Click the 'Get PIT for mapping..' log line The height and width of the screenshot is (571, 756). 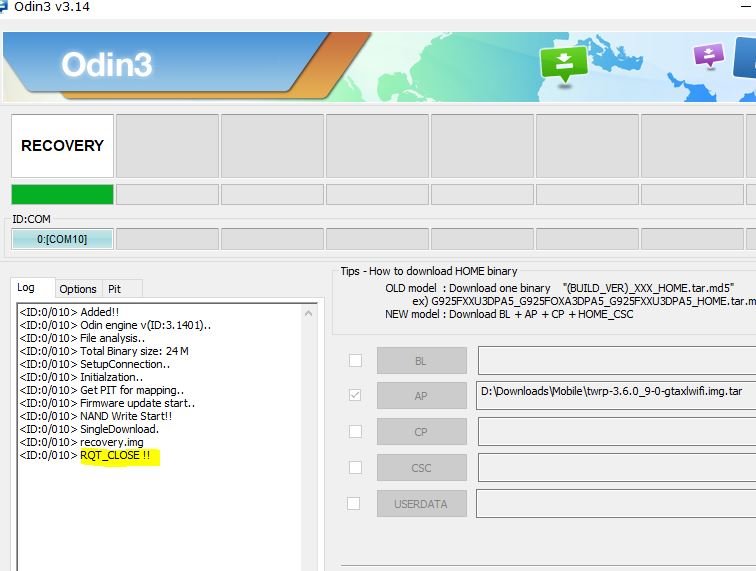coord(102,390)
